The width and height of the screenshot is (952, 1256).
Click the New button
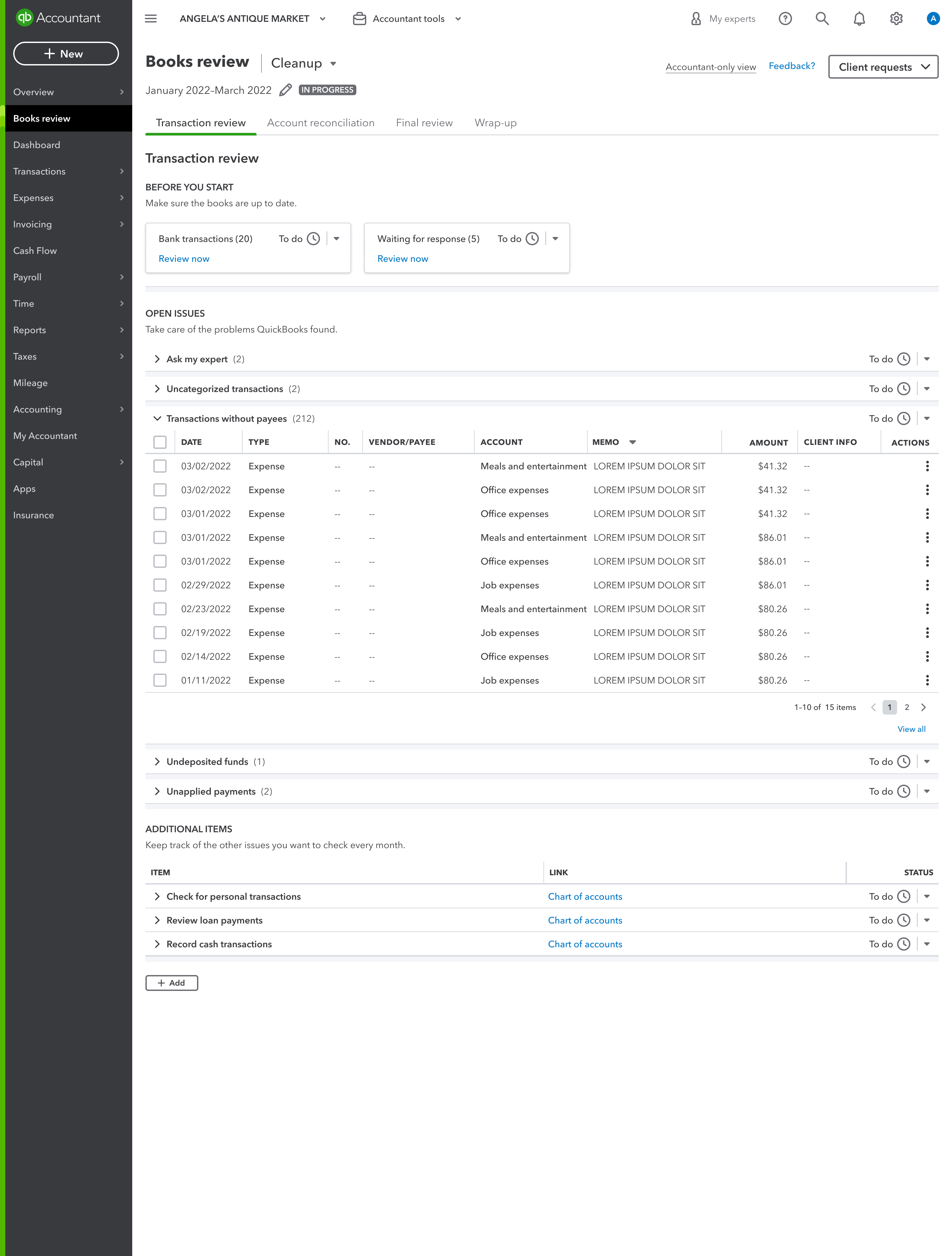[x=66, y=54]
